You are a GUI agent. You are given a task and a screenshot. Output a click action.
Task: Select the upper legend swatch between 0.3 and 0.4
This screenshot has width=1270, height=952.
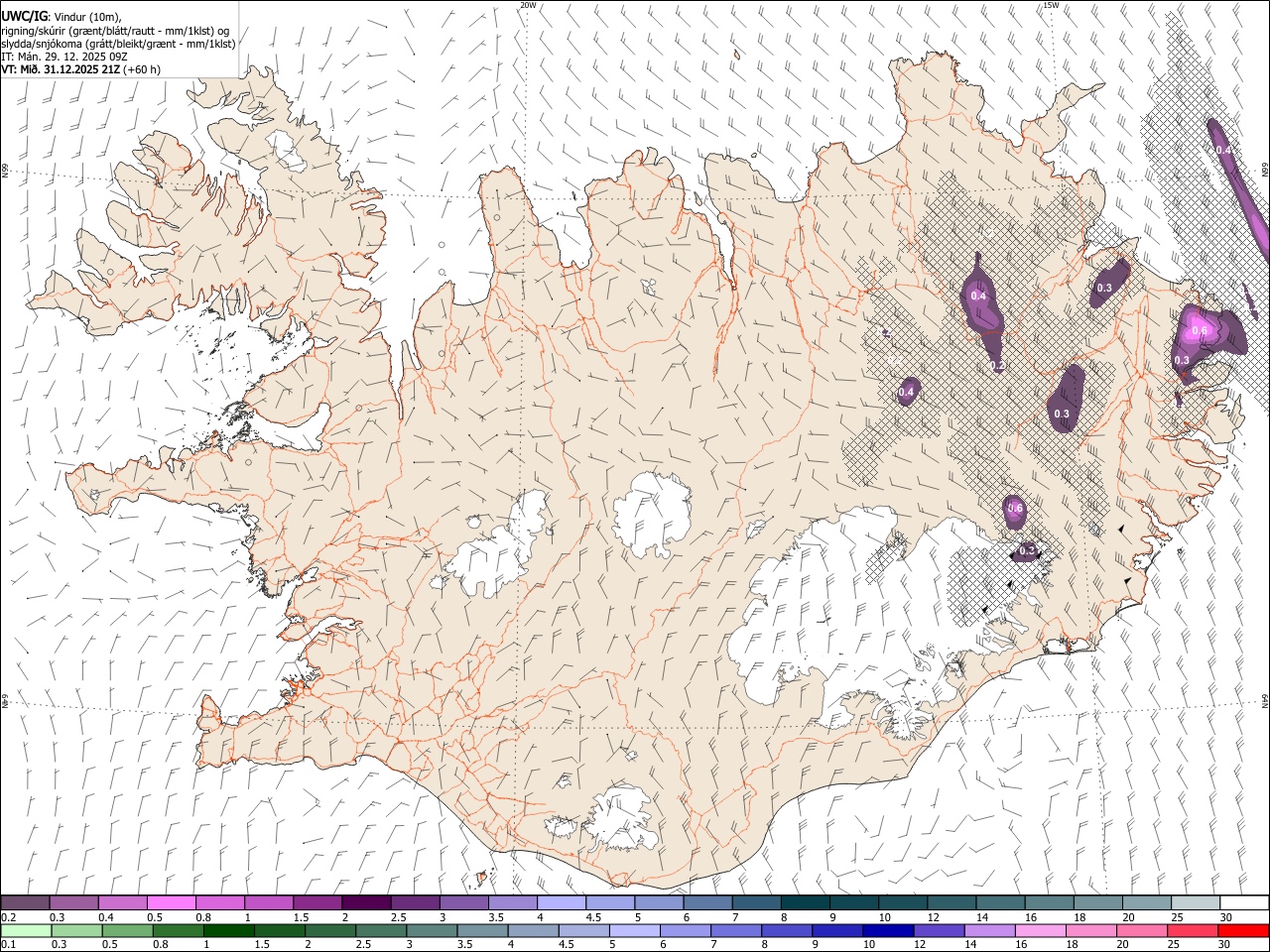point(74,903)
